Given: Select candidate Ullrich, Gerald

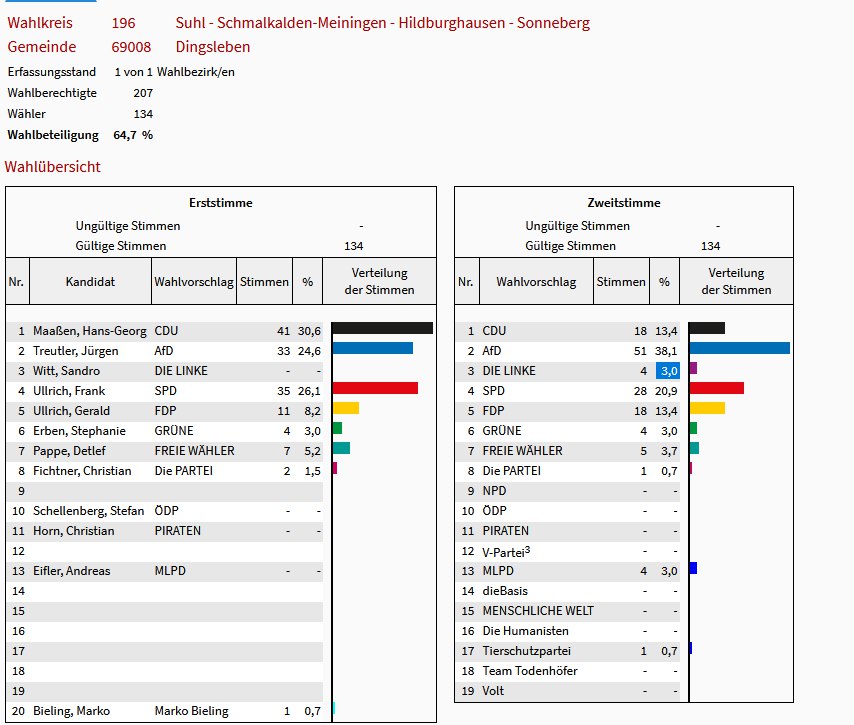Looking at the screenshot, I should [71, 411].
